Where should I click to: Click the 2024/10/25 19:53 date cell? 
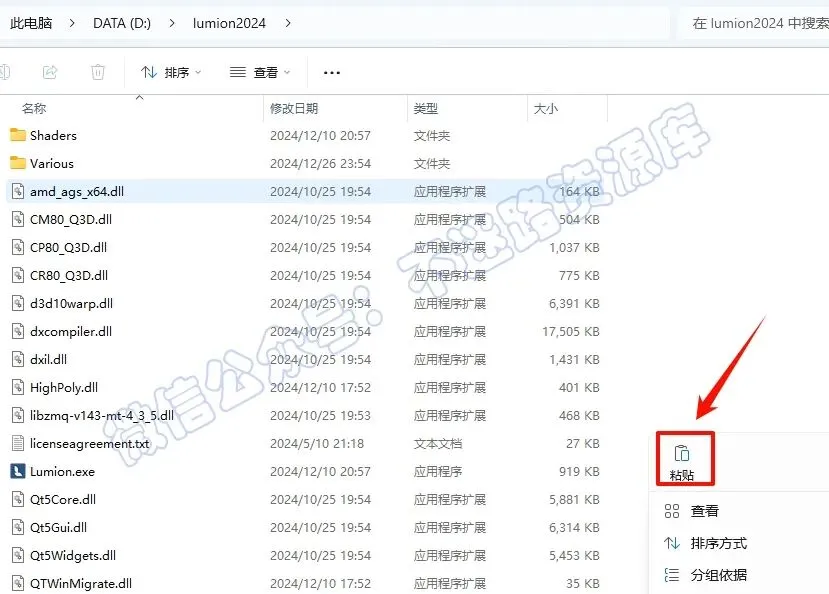point(320,415)
